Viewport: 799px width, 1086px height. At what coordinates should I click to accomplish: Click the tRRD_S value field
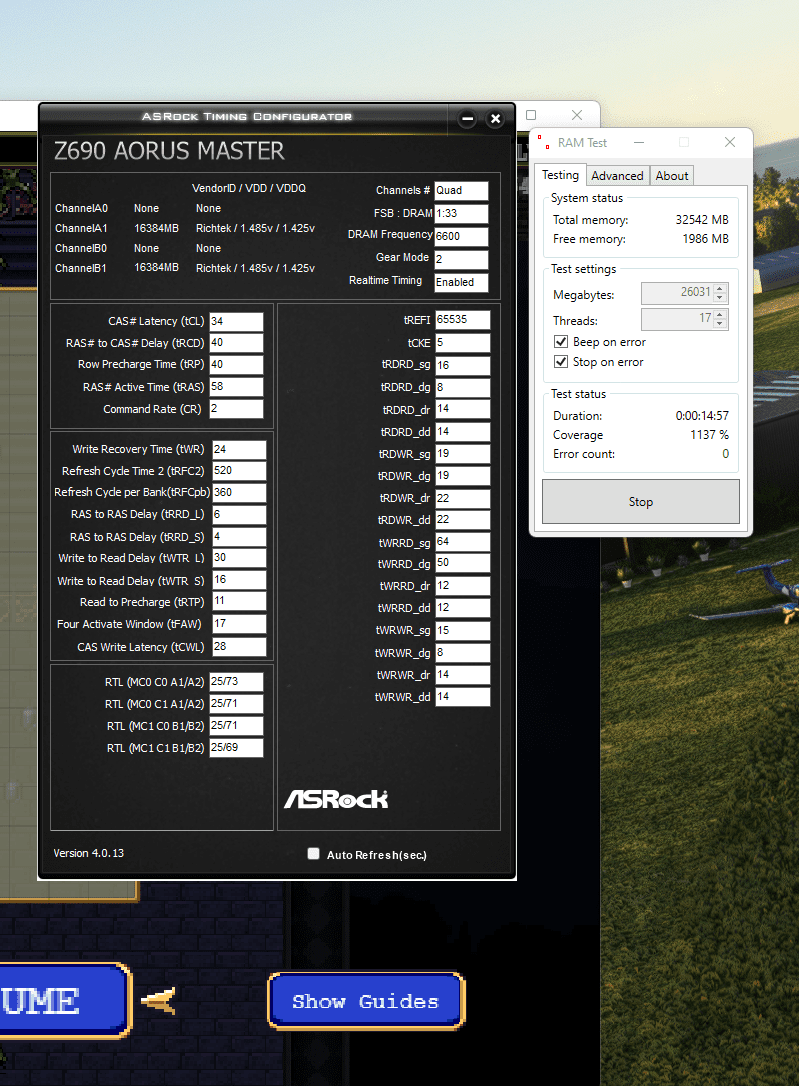(239, 537)
